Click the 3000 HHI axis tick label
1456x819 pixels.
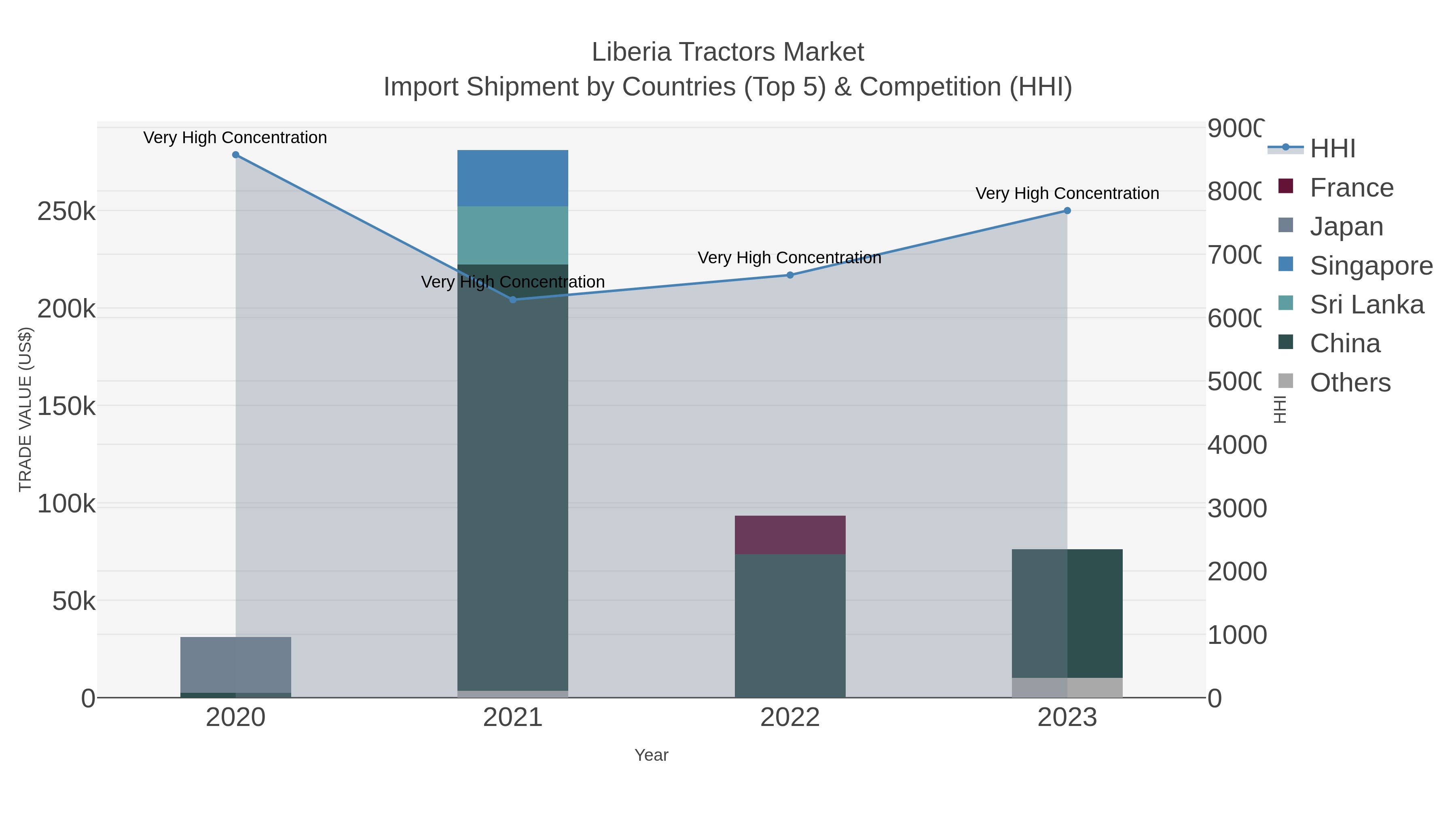[x=1237, y=509]
